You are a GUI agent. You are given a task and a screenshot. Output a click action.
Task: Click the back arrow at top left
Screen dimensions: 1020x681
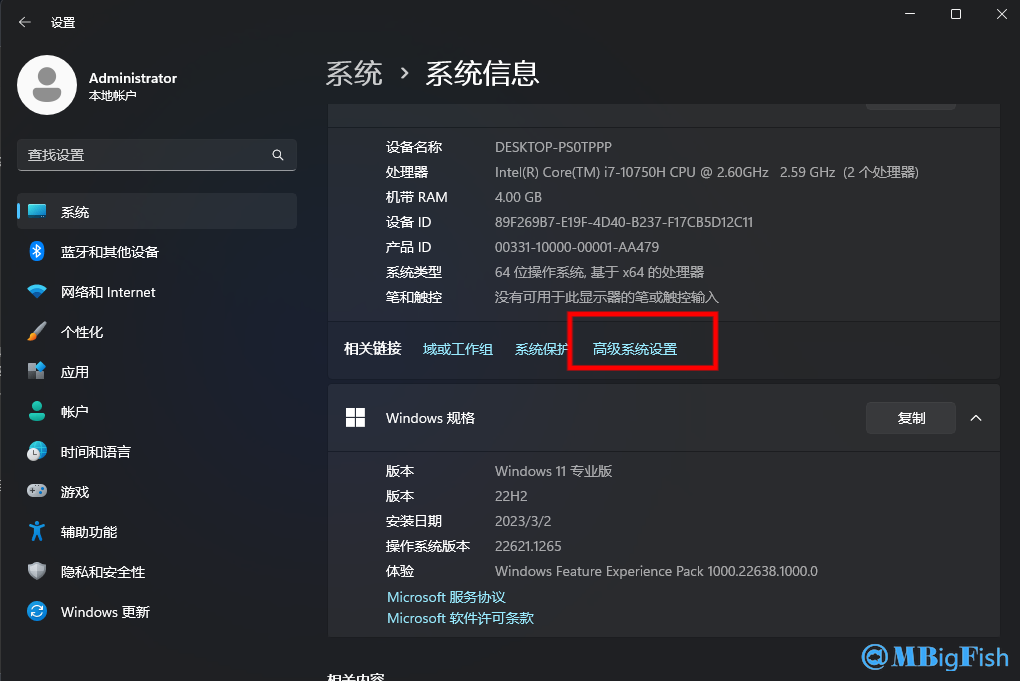click(23, 21)
